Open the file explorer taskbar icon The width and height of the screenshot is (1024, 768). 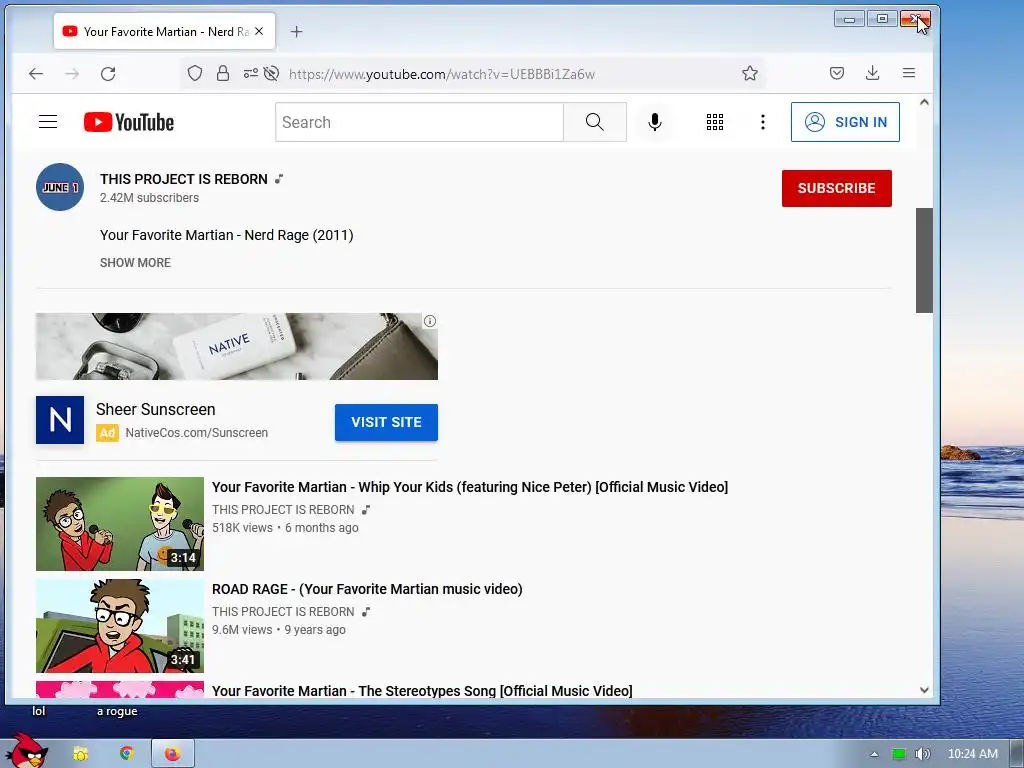pyautogui.click(x=80, y=754)
